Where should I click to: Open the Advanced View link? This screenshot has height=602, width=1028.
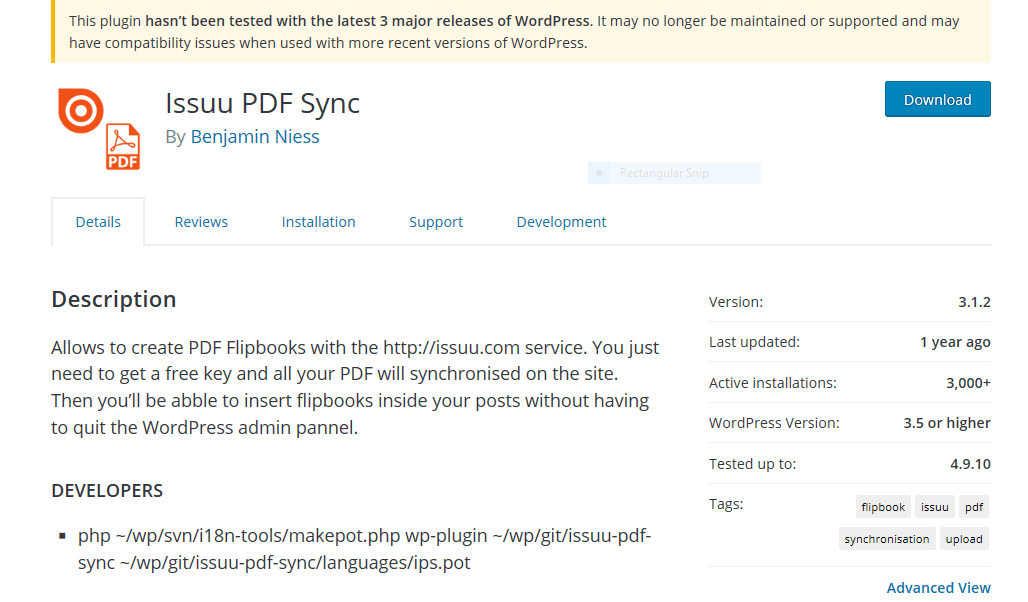(x=938, y=587)
